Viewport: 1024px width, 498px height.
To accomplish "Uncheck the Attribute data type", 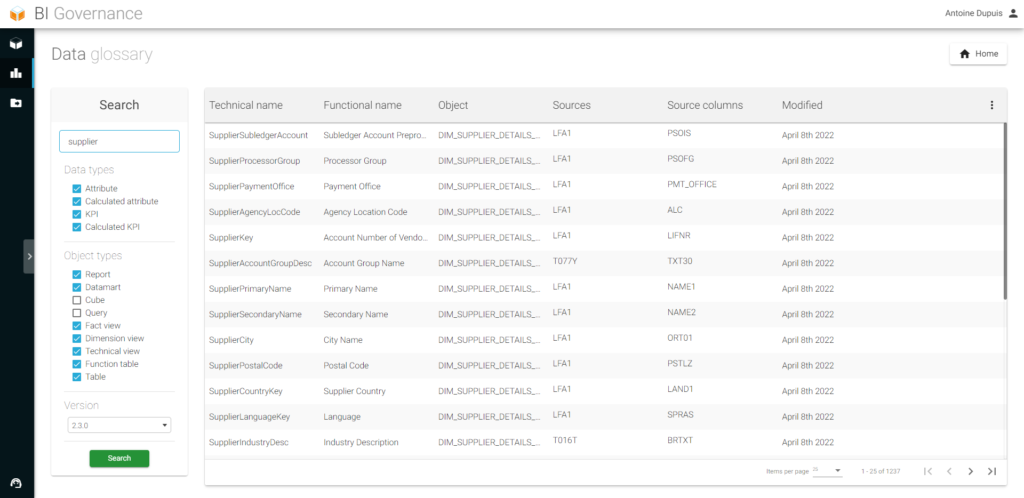I will coord(76,189).
